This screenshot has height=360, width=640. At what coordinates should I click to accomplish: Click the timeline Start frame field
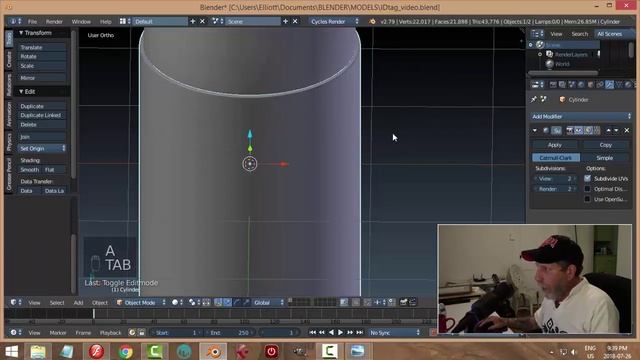[176, 333]
